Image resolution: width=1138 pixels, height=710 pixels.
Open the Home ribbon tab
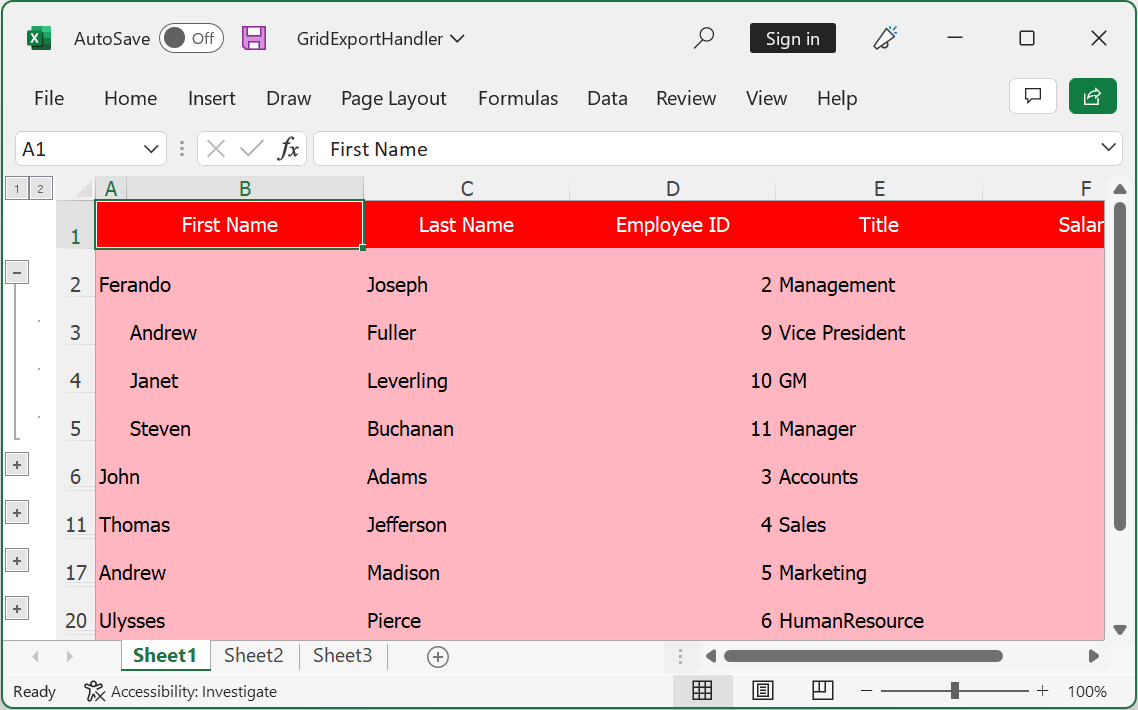pos(131,98)
